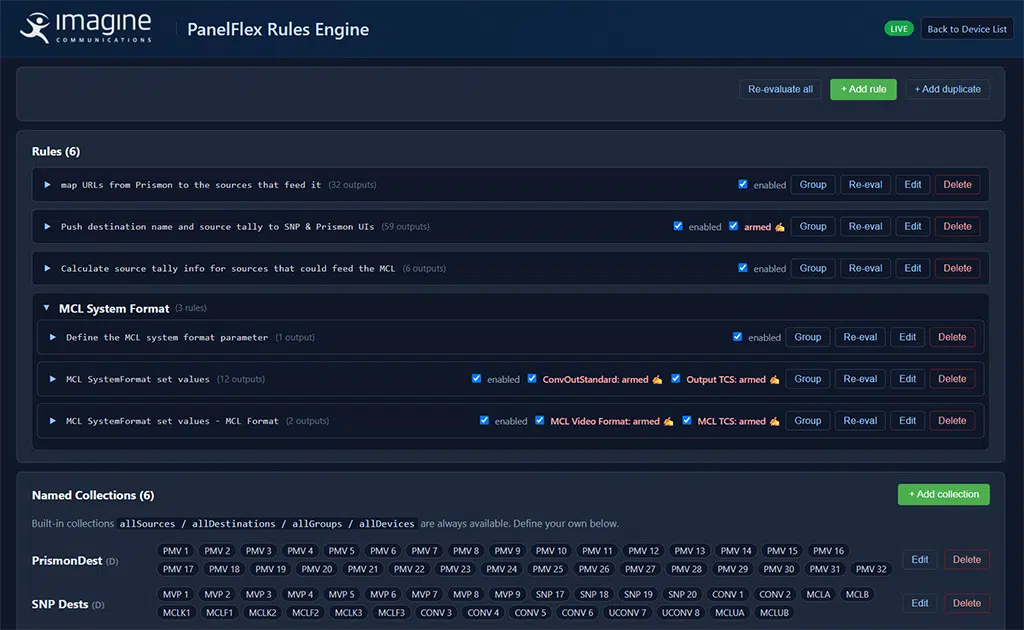Click the LIVE status badge

[x=899, y=29]
